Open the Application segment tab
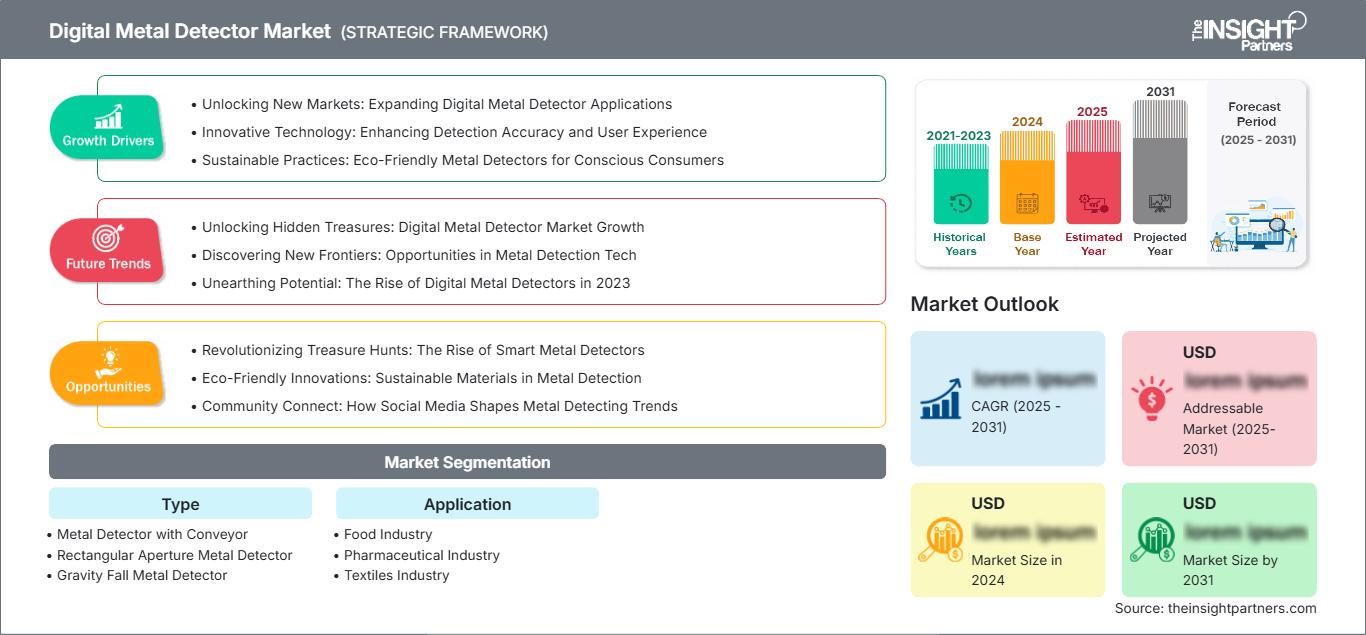The image size is (1366, 635). pyautogui.click(x=467, y=504)
